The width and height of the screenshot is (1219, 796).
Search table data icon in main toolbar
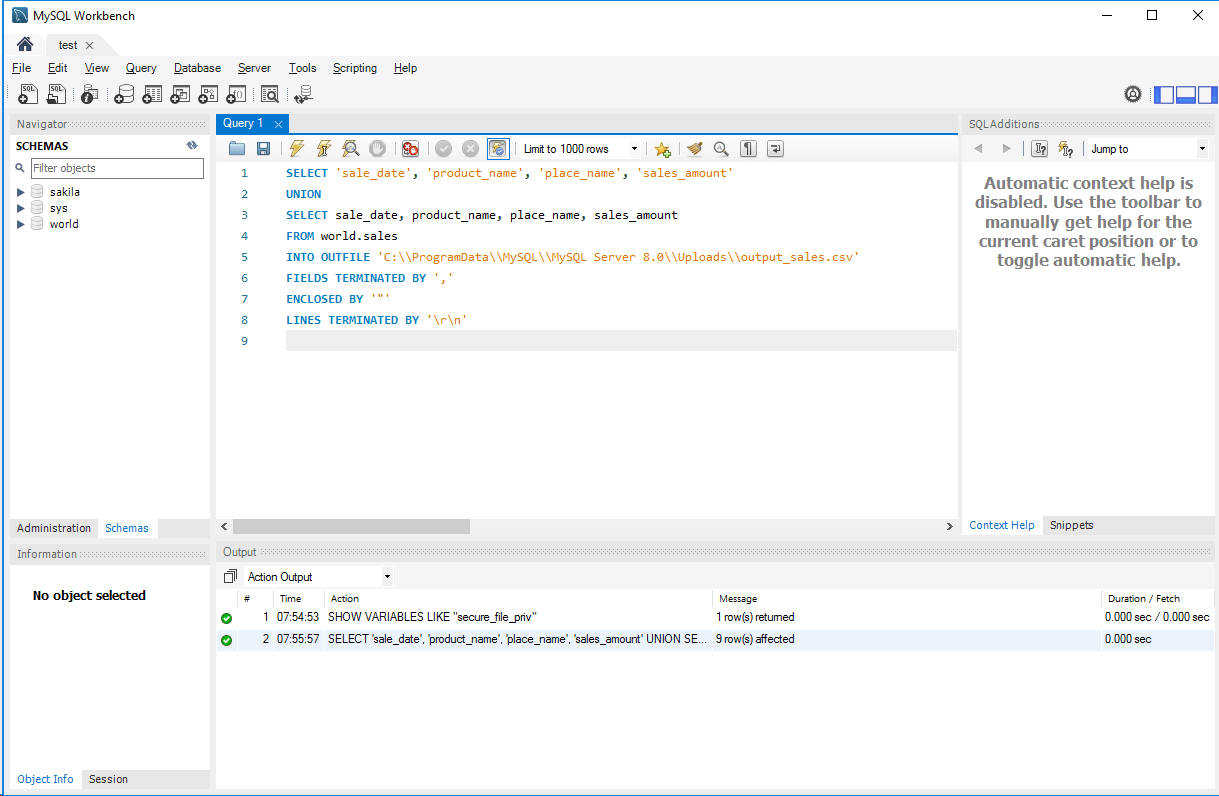[x=269, y=94]
